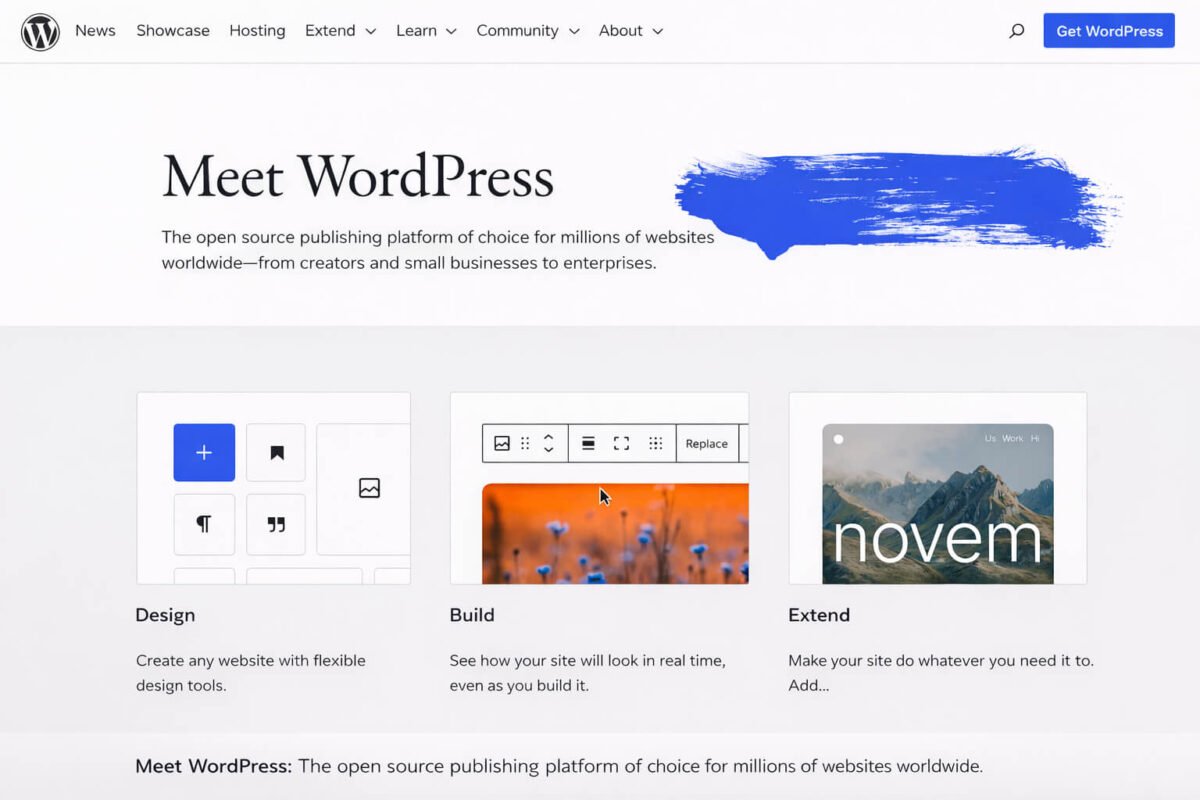Click the align icon in Build toolbar
This screenshot has height=800, width=1200.
(x=589, y=443)
